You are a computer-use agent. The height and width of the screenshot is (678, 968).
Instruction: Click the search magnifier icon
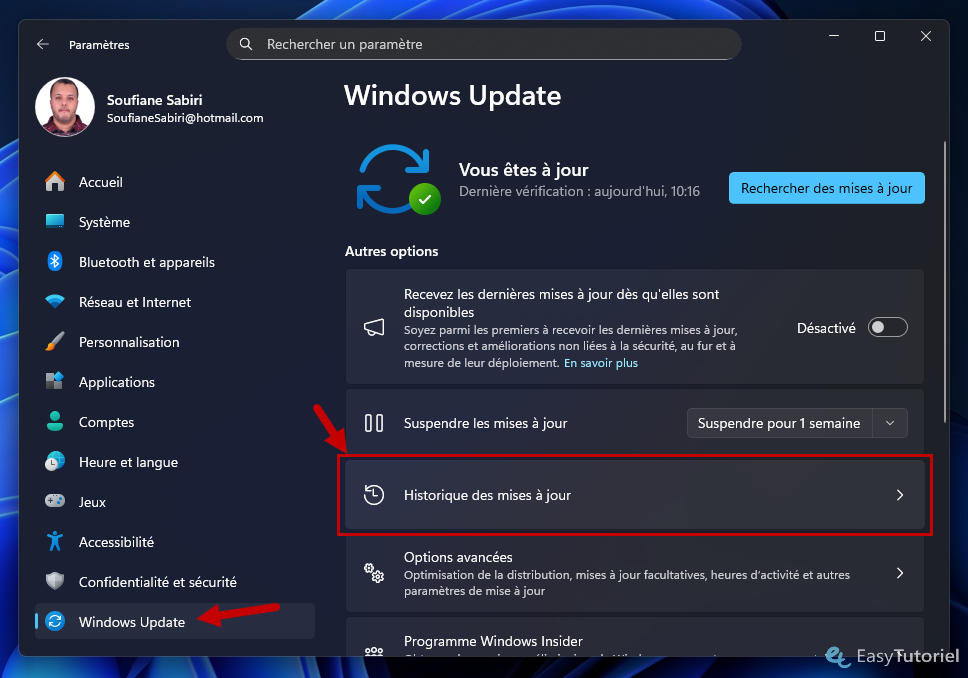[x=246, y=45]
